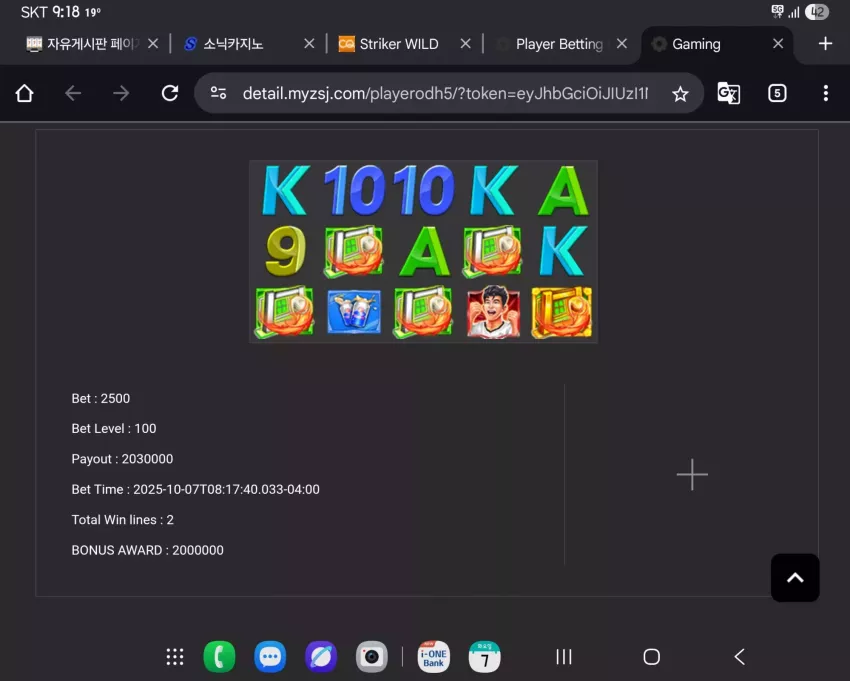Click the blue drink cans symbol
This screenshot has height=681, width=850.
coord(354,312)
